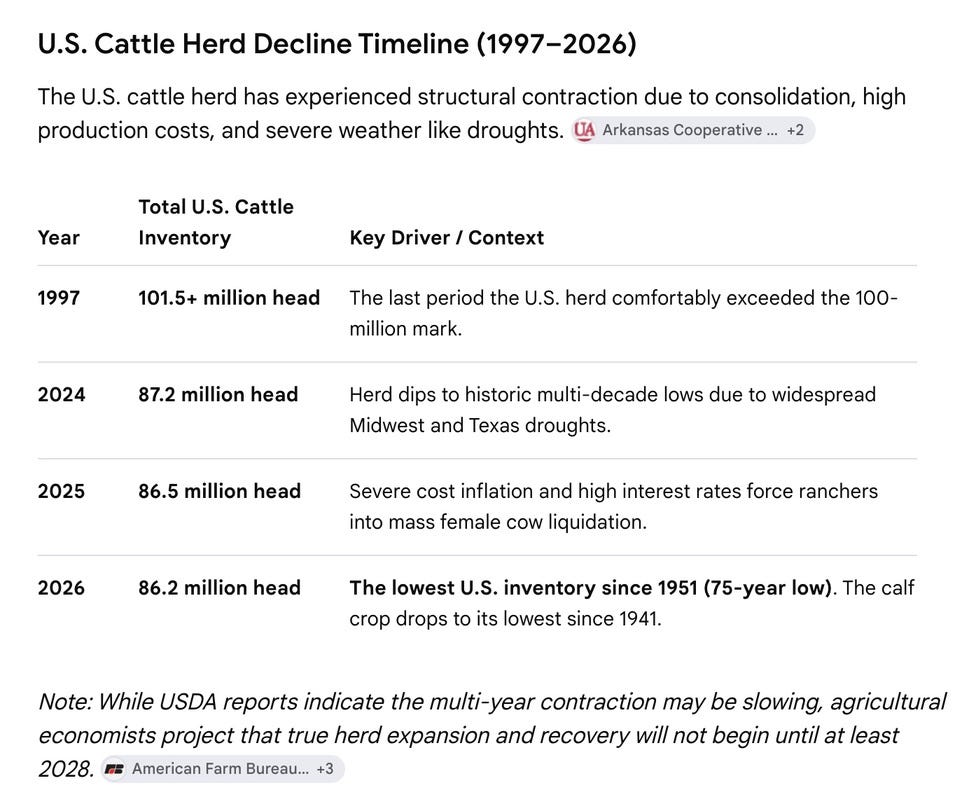This screenshot has width=976, height=804.
Task: Select the Year column header
Action: click(59, 238)
